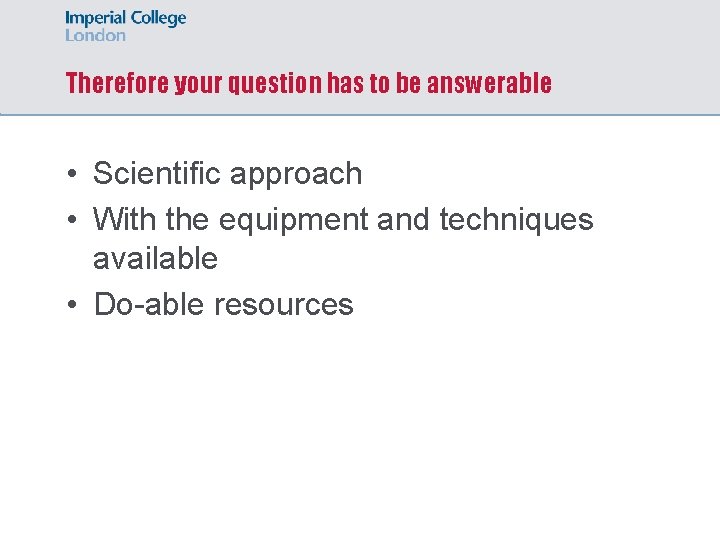This screenshot has height=540, width=720.
Task: Click the bullet dot before "Do-able resources"
Action: click(72, 304)
